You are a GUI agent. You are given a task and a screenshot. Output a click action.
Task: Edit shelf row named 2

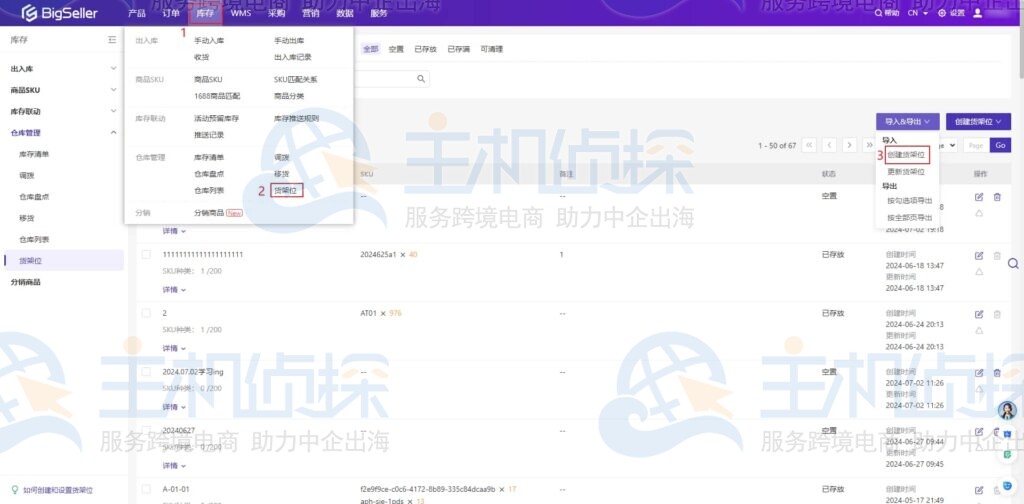tap(979, 314)
